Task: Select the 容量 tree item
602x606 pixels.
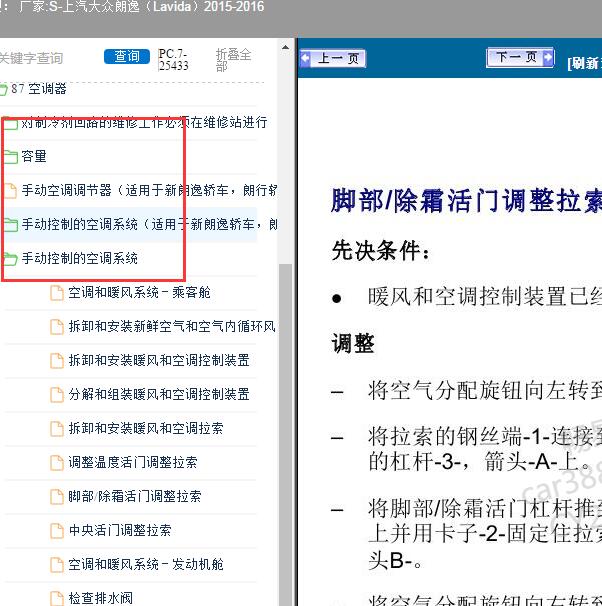Action: pyautogui.click(x=34, y=156)
